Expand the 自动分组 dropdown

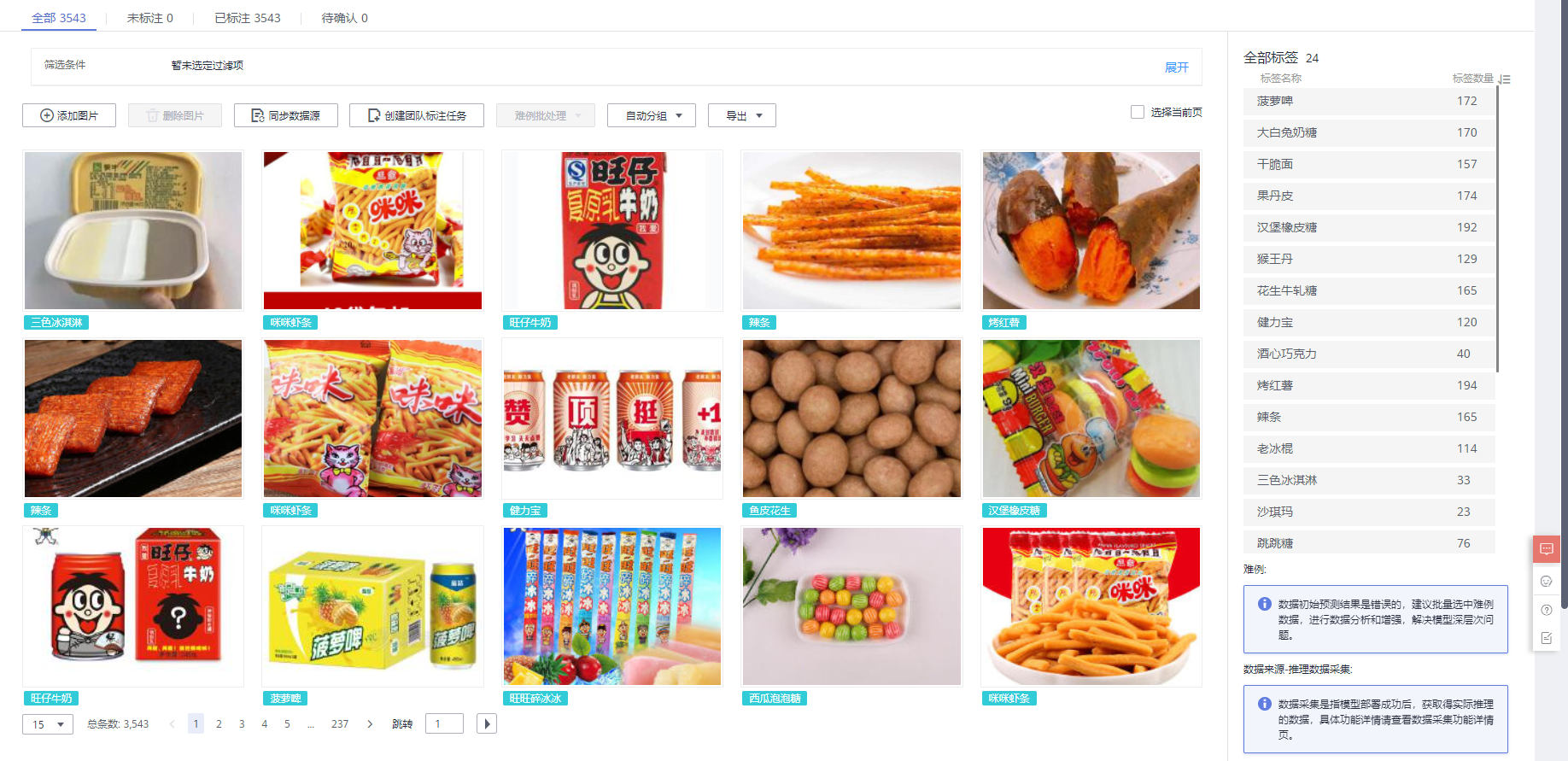point(652,115)
